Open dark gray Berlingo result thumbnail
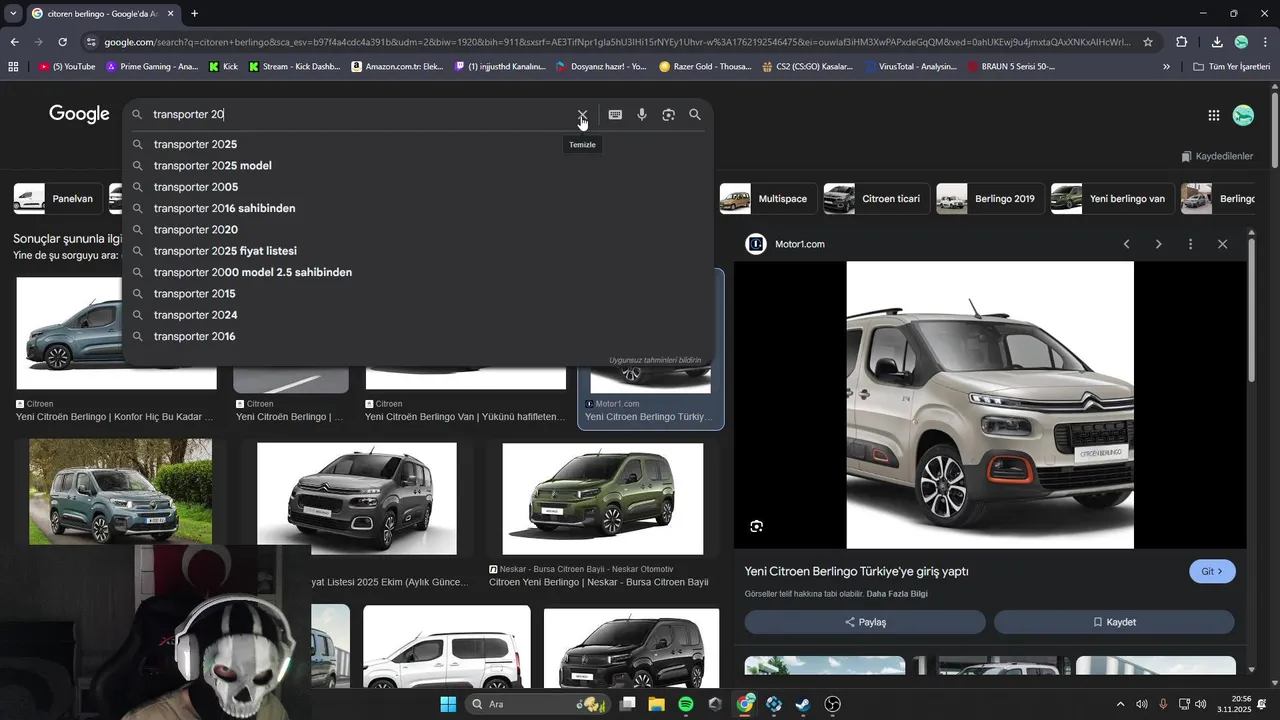Screen dimensions: 1280x720 [357, 499]
